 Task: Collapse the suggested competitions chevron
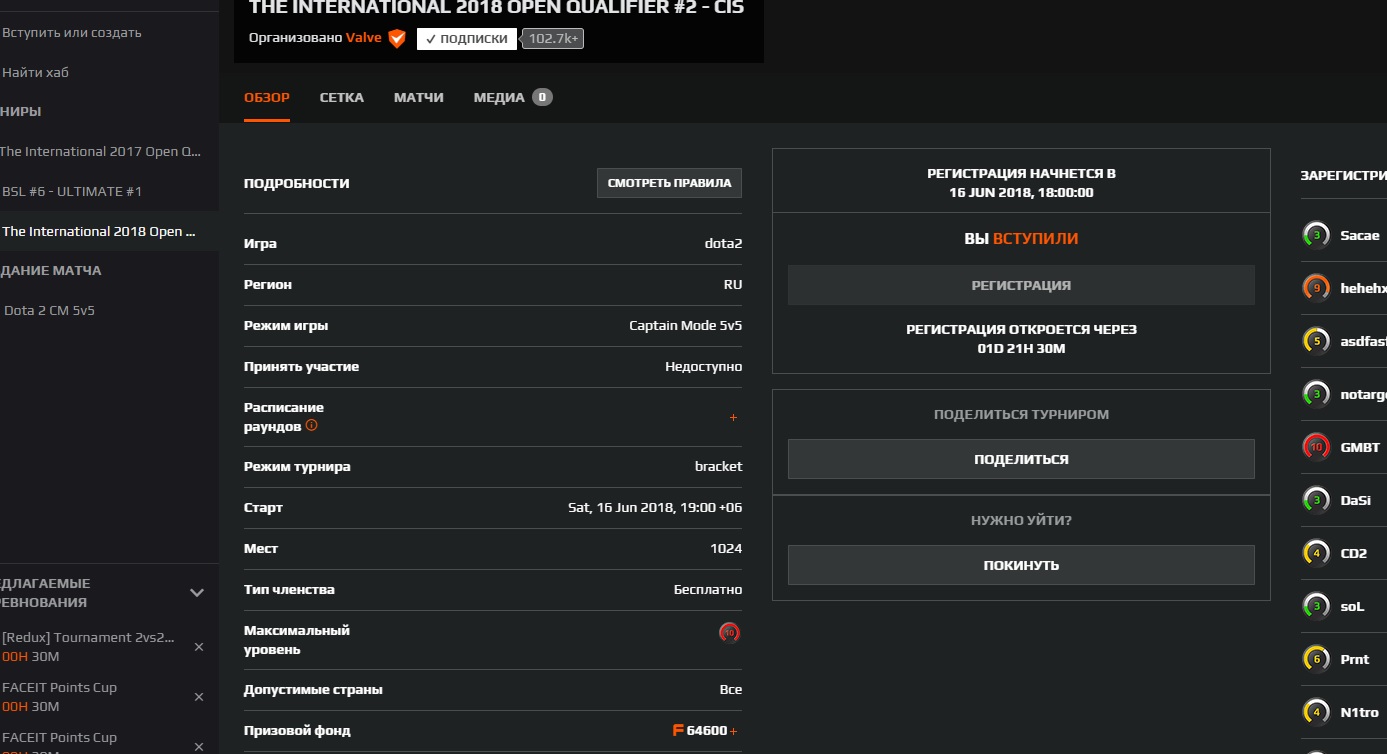pyautogui.click(x=197, y=593)
